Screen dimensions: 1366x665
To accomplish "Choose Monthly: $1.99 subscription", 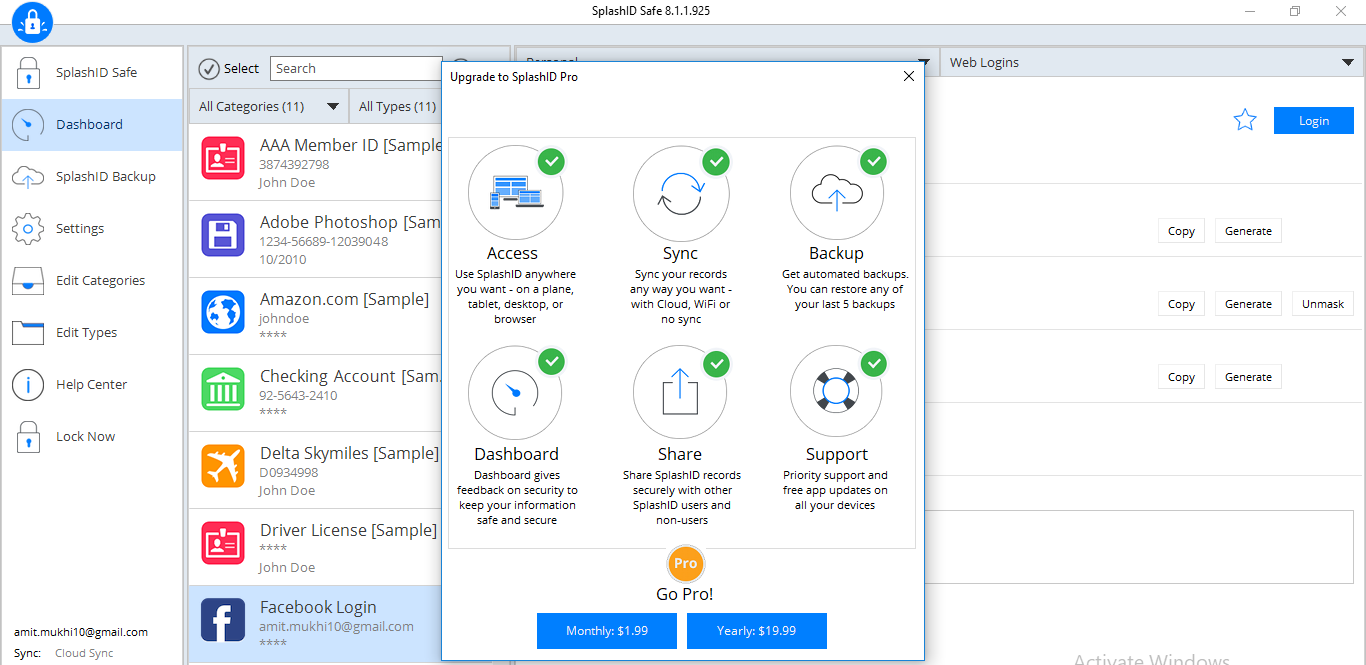I will coord(607,631).
